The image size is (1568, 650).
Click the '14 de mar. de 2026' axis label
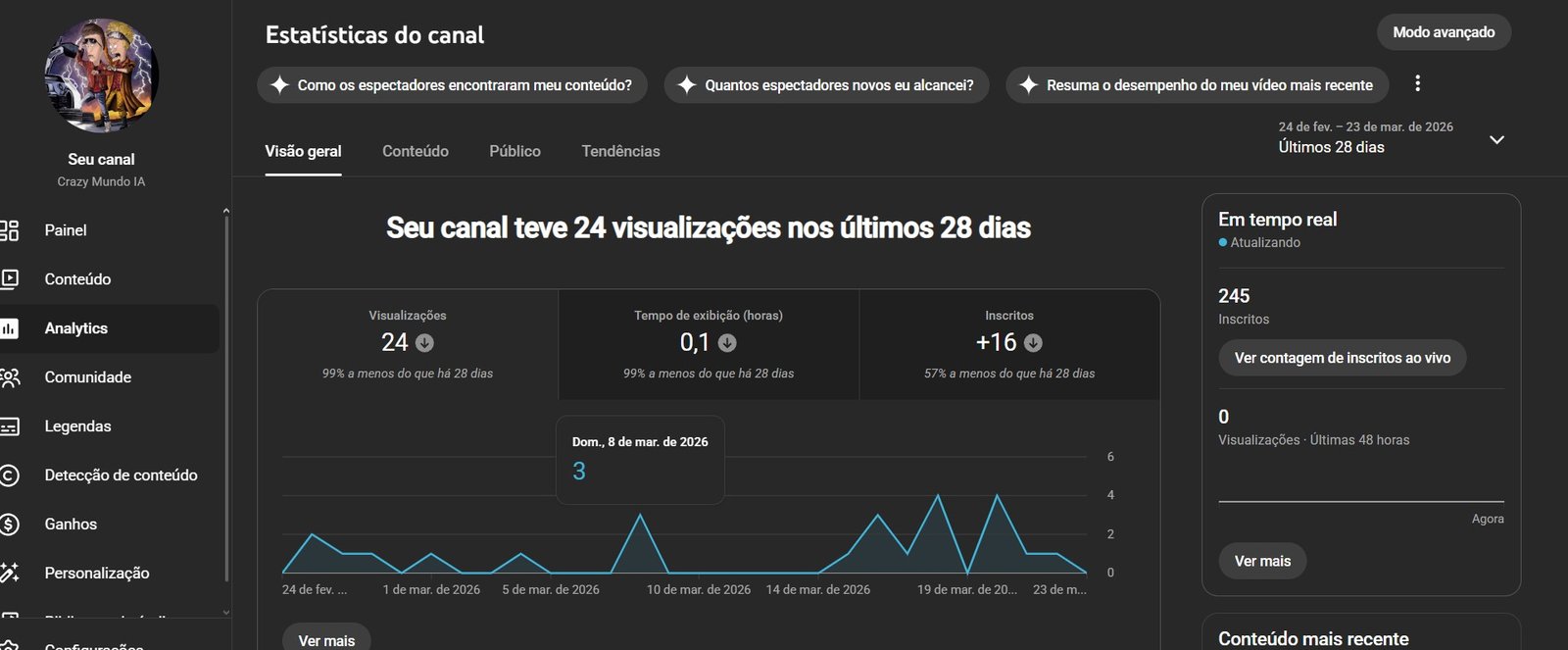pos(817,589)
